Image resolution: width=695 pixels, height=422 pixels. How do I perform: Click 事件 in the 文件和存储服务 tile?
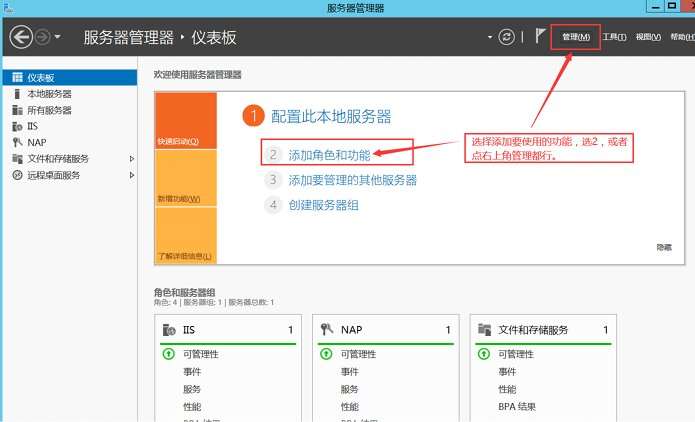[x=507, y=372]
